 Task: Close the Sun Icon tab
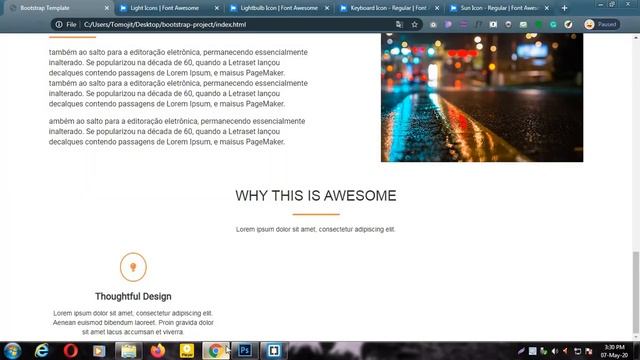point(547,8)
